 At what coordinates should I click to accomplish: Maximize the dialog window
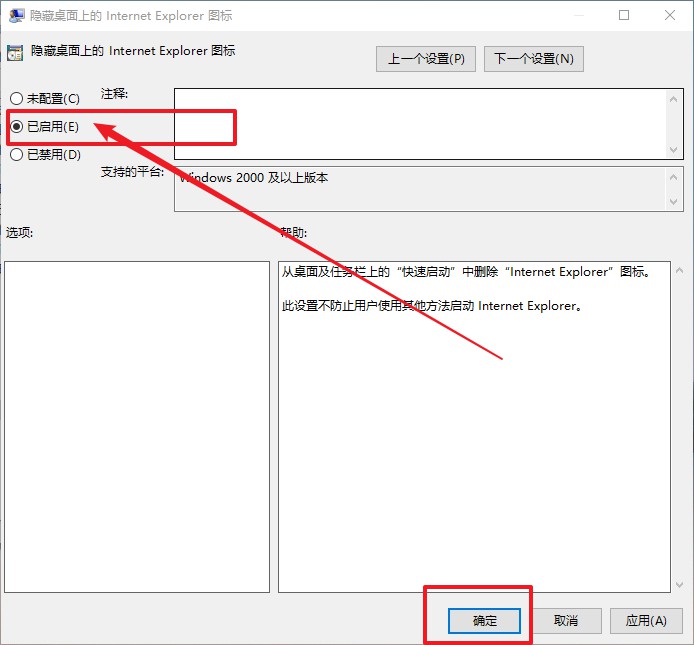[624, 15]
